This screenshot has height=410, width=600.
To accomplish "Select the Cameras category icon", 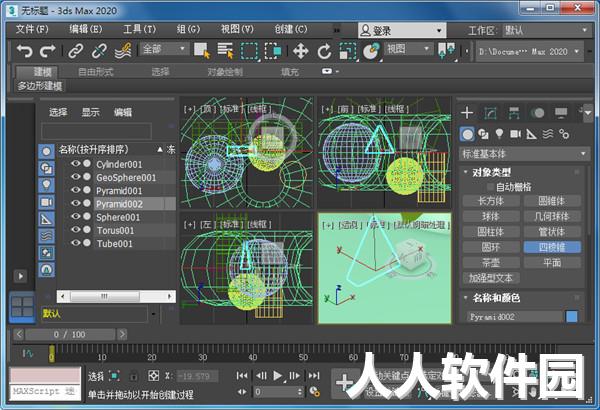I will coord(515,134).
